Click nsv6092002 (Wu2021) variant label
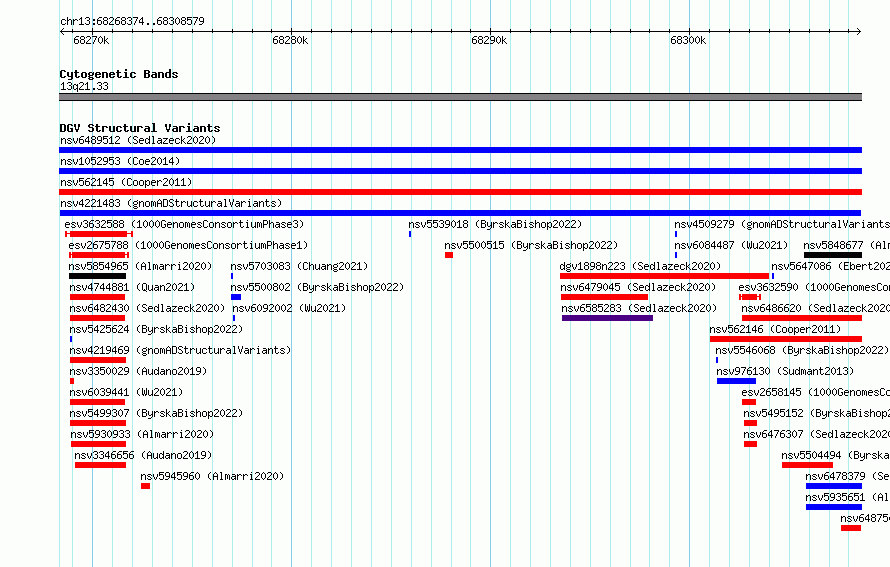890x567 pixels. point(289,308)
